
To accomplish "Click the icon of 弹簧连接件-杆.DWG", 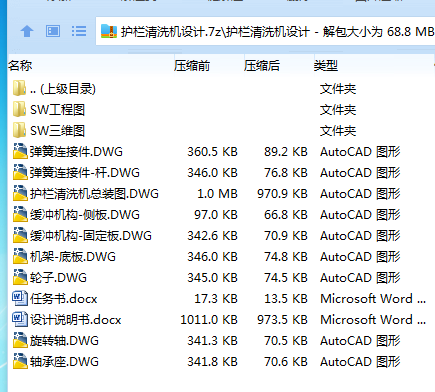I will coord(20,172).
